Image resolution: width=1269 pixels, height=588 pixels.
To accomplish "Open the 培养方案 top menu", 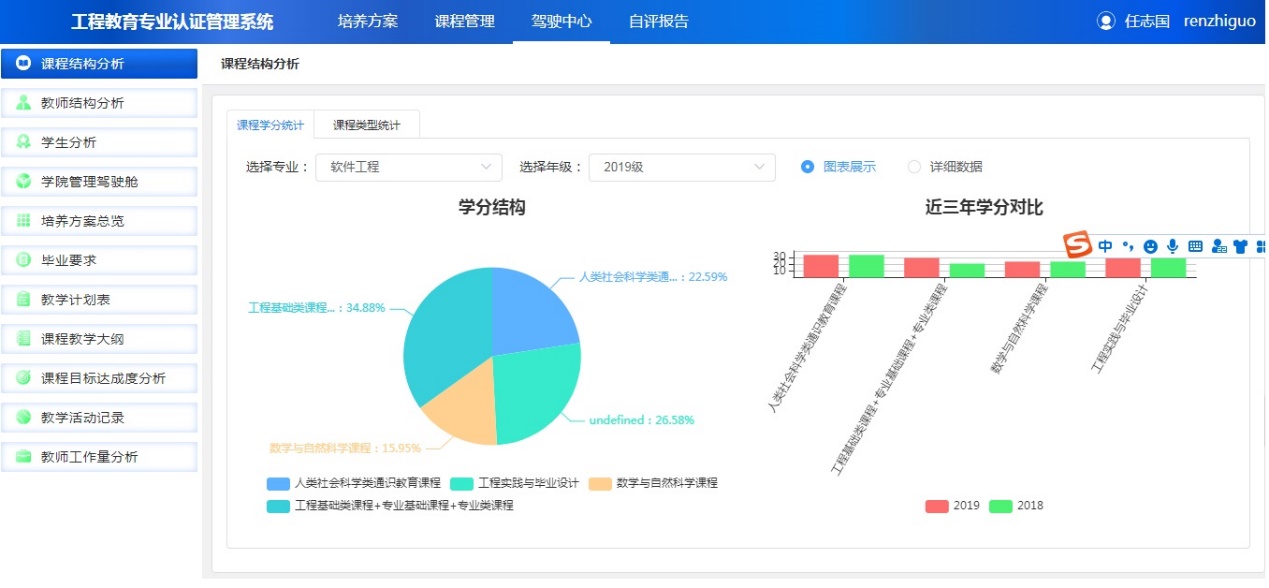I will pos(367,21).
